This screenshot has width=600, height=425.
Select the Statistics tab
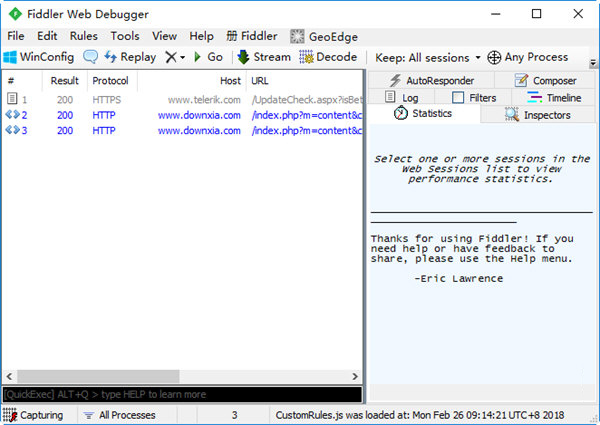[423, 113]
